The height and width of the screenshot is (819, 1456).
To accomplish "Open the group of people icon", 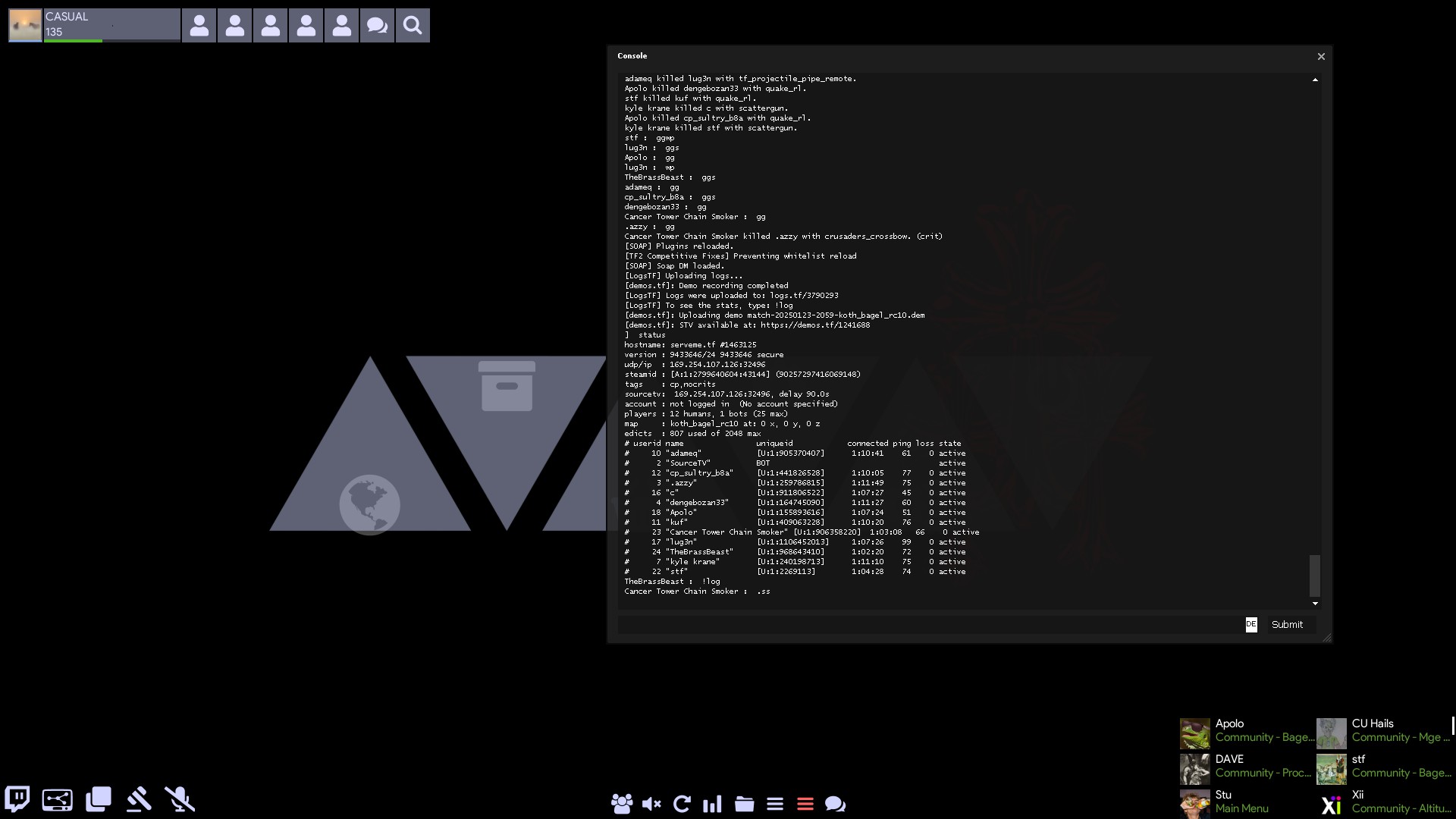I will click(x=622, y=804).
